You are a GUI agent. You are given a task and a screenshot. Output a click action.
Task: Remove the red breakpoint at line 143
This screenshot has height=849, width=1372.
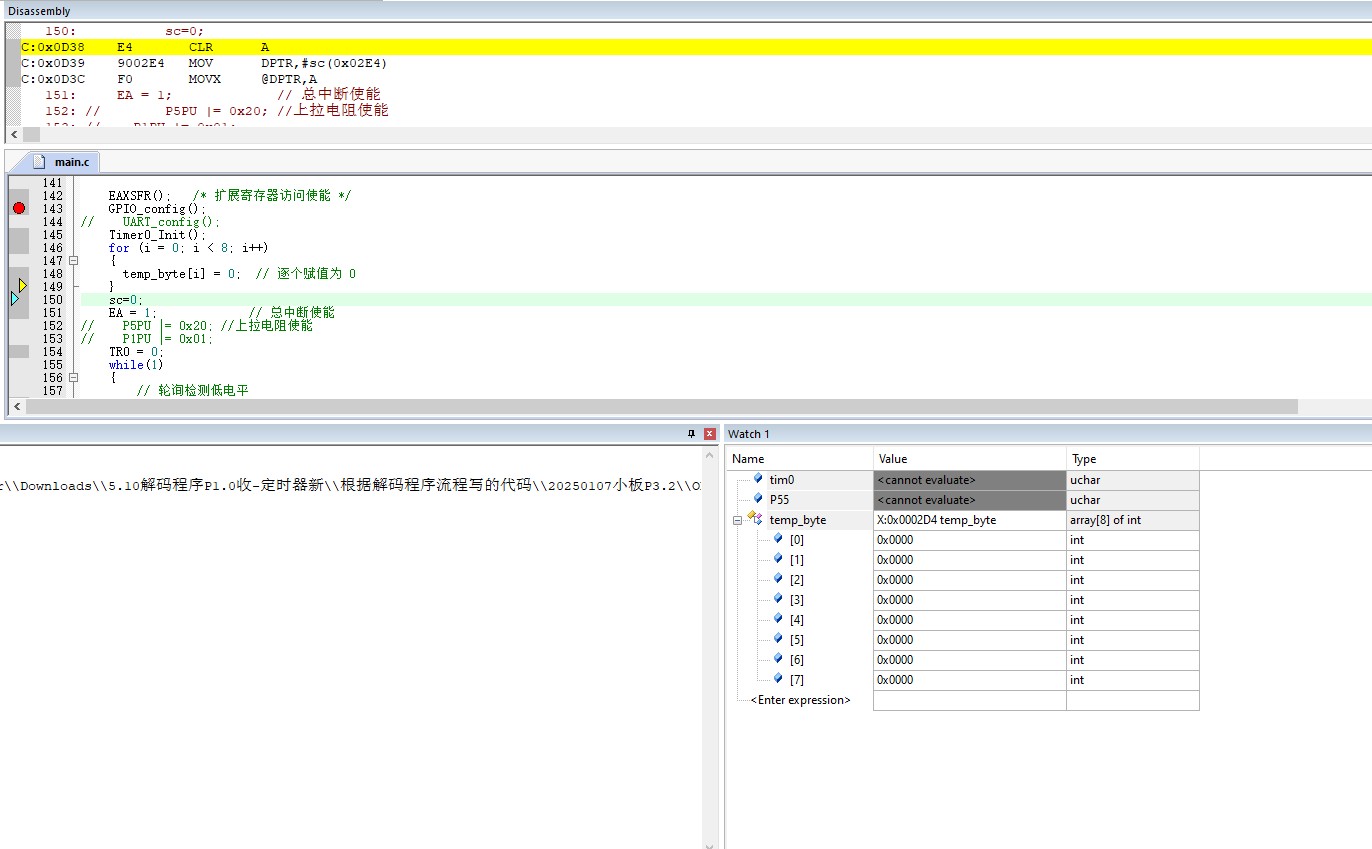19,208
